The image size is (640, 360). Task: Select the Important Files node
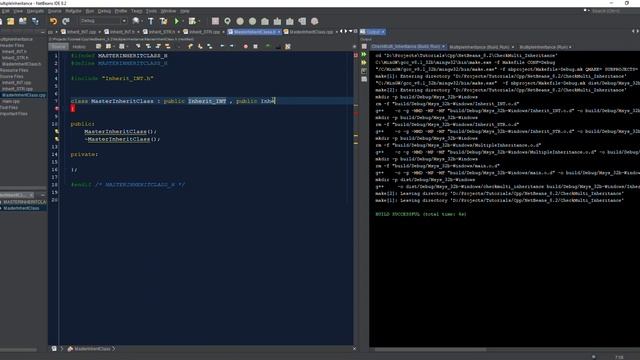(14, 113)
